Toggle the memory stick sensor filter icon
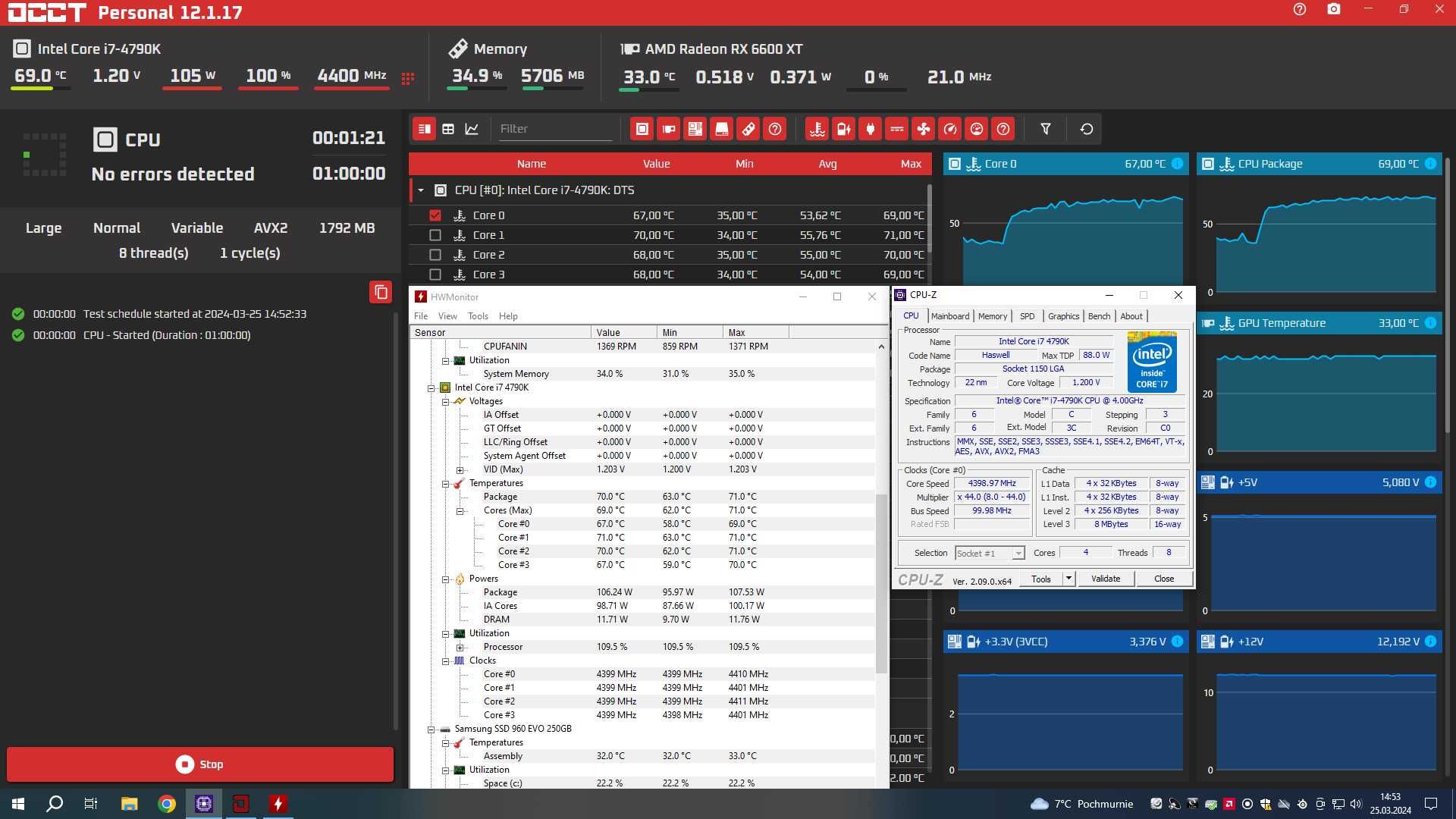 (x=748, y=129)
